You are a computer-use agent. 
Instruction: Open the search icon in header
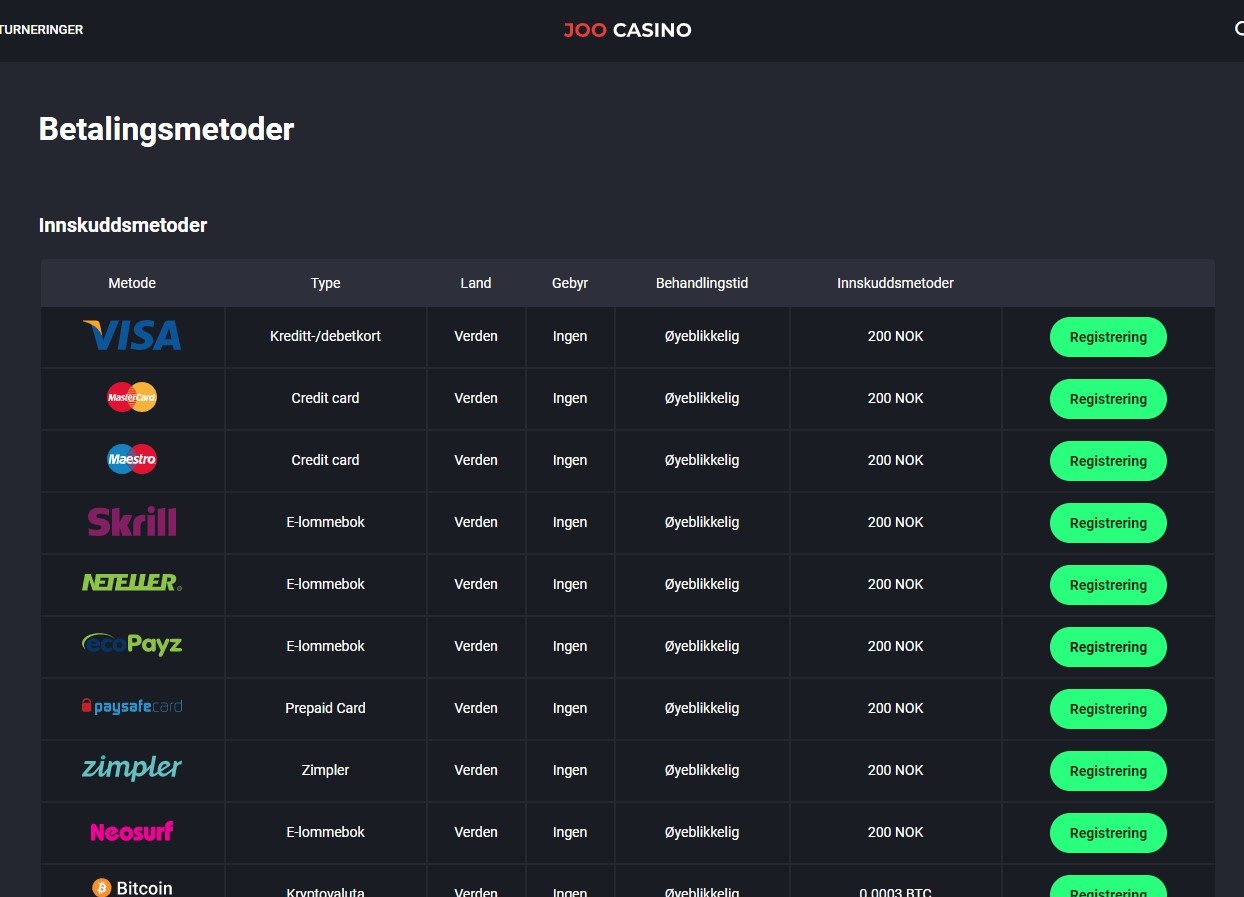click(x=1238, y=29)
